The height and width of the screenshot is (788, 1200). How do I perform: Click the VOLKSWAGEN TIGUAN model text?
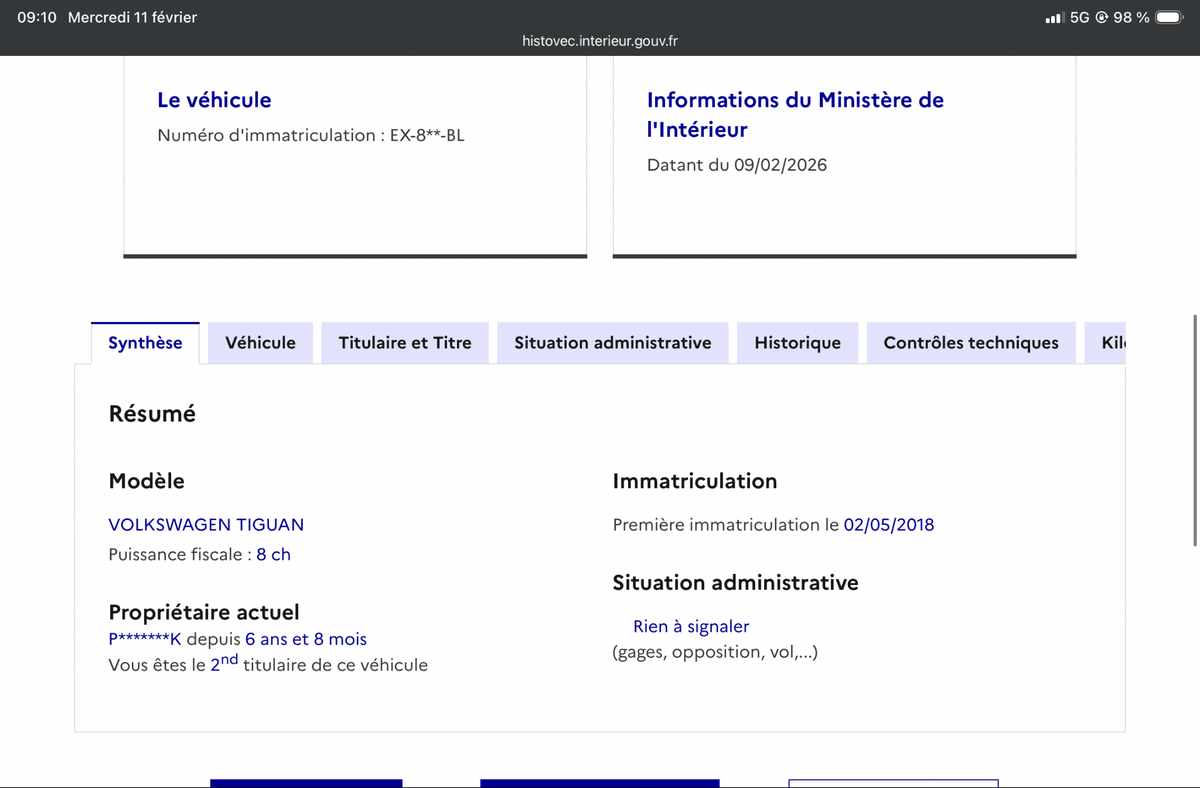(x=206, y=525)
